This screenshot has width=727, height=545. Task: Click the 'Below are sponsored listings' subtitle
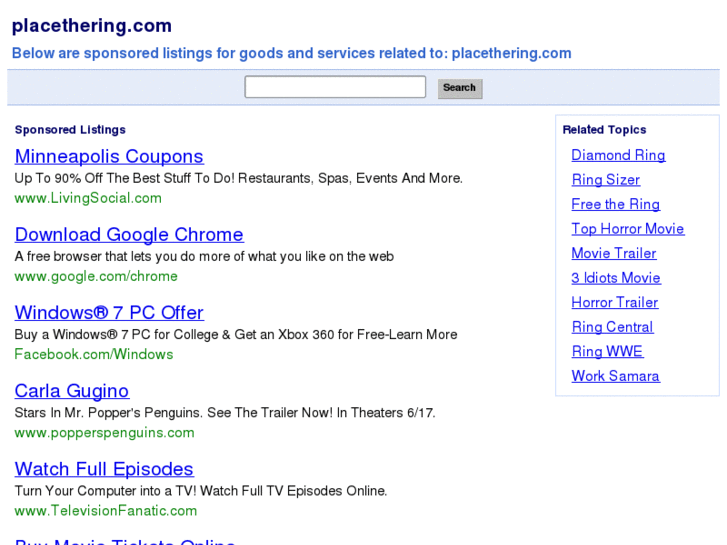292,53
